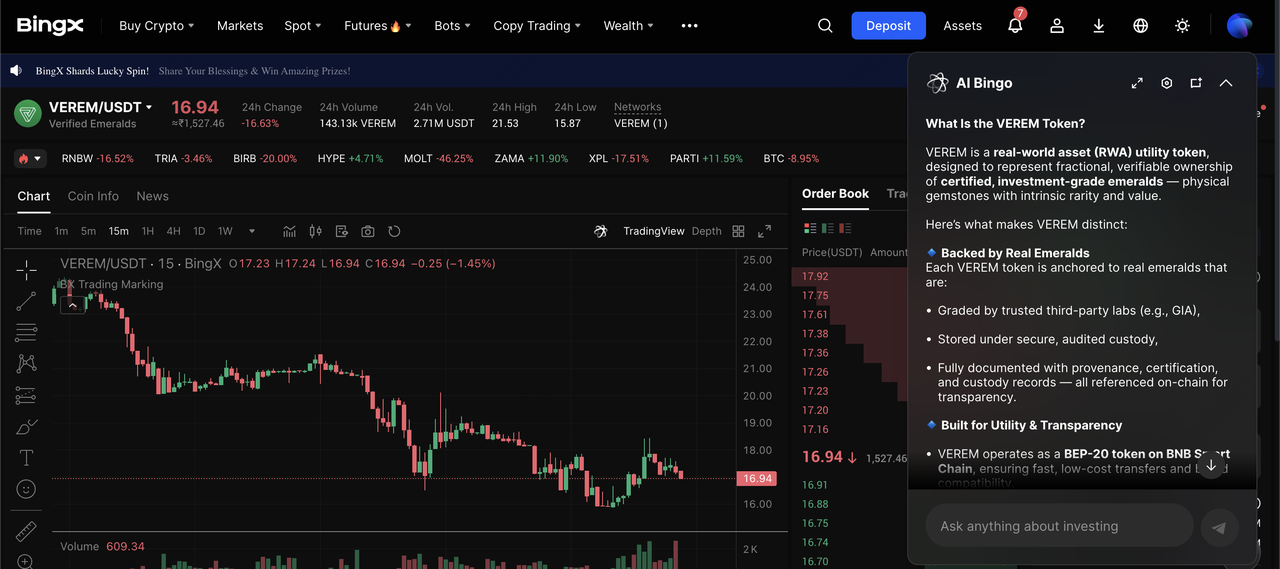Screen dimensions: 1280x569
Task: Start a new AI Bingo chat
Action: point(1196,83)
